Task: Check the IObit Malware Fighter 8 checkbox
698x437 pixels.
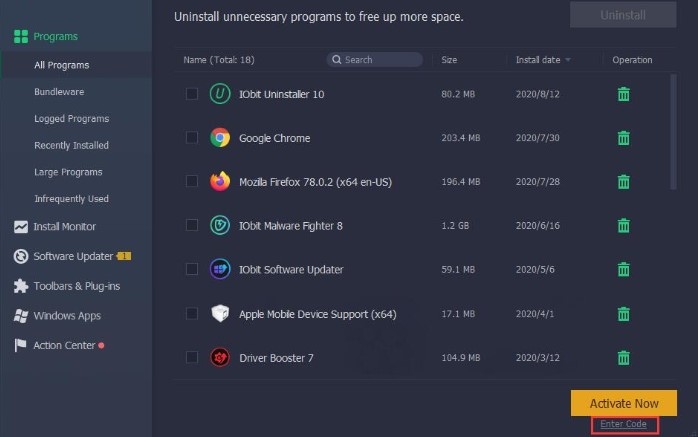Action: [192, 225]
